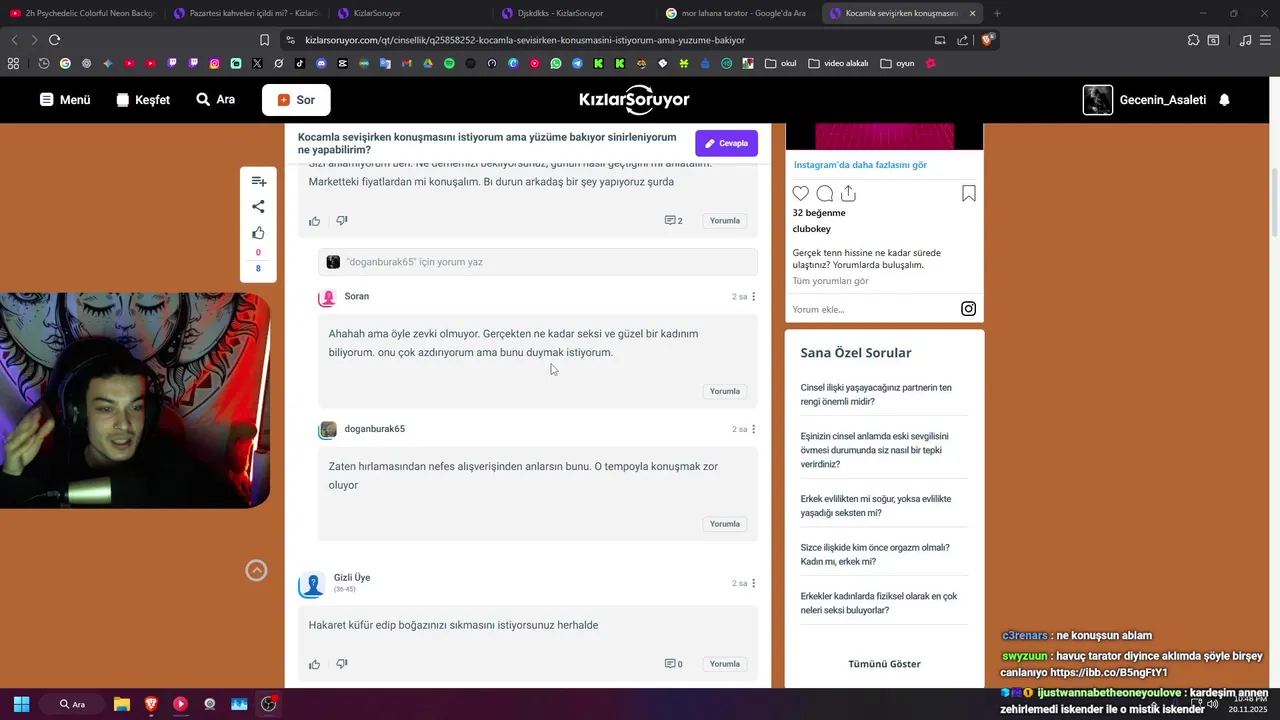Open the Menü navigation item
Screen dimensions: 1280x720
pyautogui.click(x=65, y=100)
